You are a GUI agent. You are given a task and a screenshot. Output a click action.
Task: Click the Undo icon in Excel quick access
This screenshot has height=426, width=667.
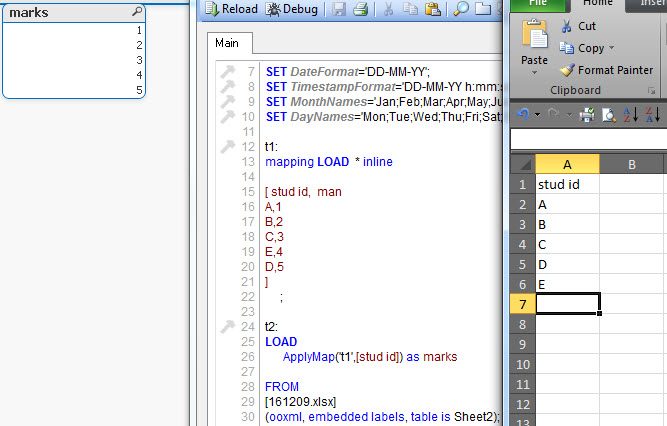coord(523,114)
